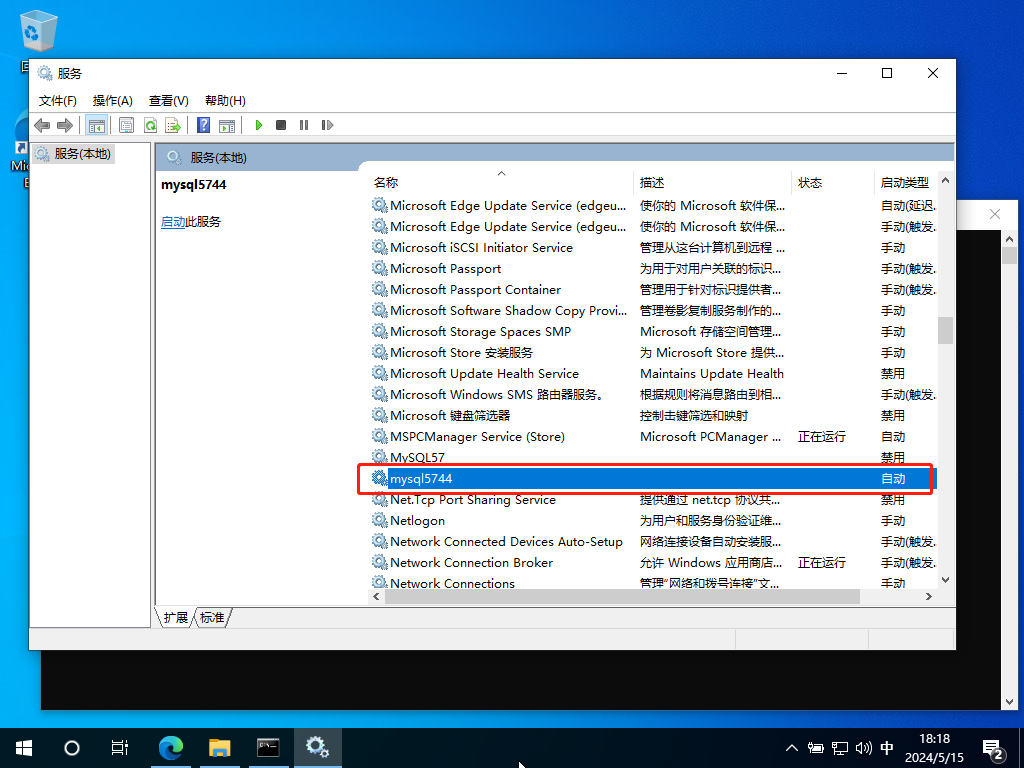Switch to the 标准 tab
This screenshot has width=1024, height=768.
(x=212, y=618)
